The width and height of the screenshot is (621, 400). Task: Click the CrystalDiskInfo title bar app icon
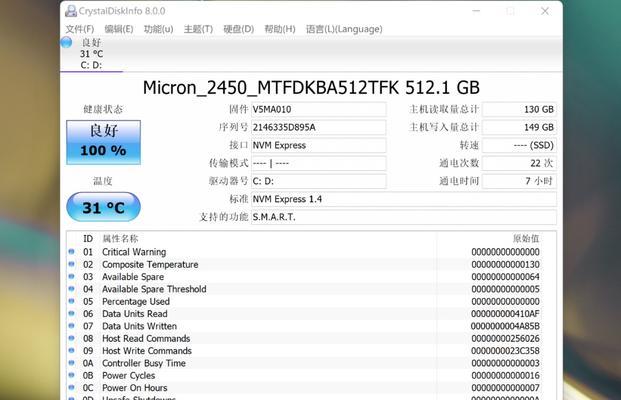click(71, 11)
